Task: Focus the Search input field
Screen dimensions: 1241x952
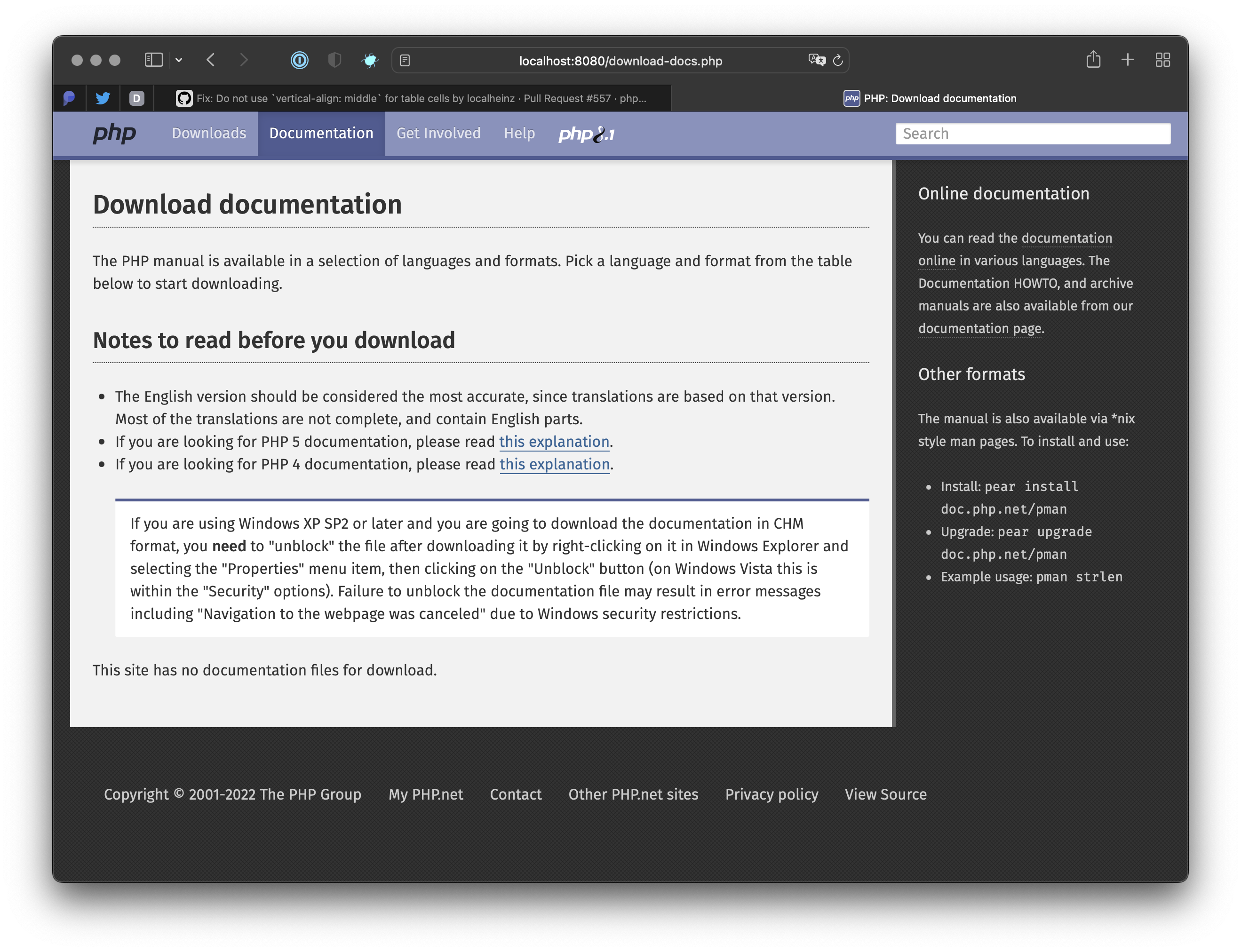Action: pyautogui.click(x=1033, y=134)
